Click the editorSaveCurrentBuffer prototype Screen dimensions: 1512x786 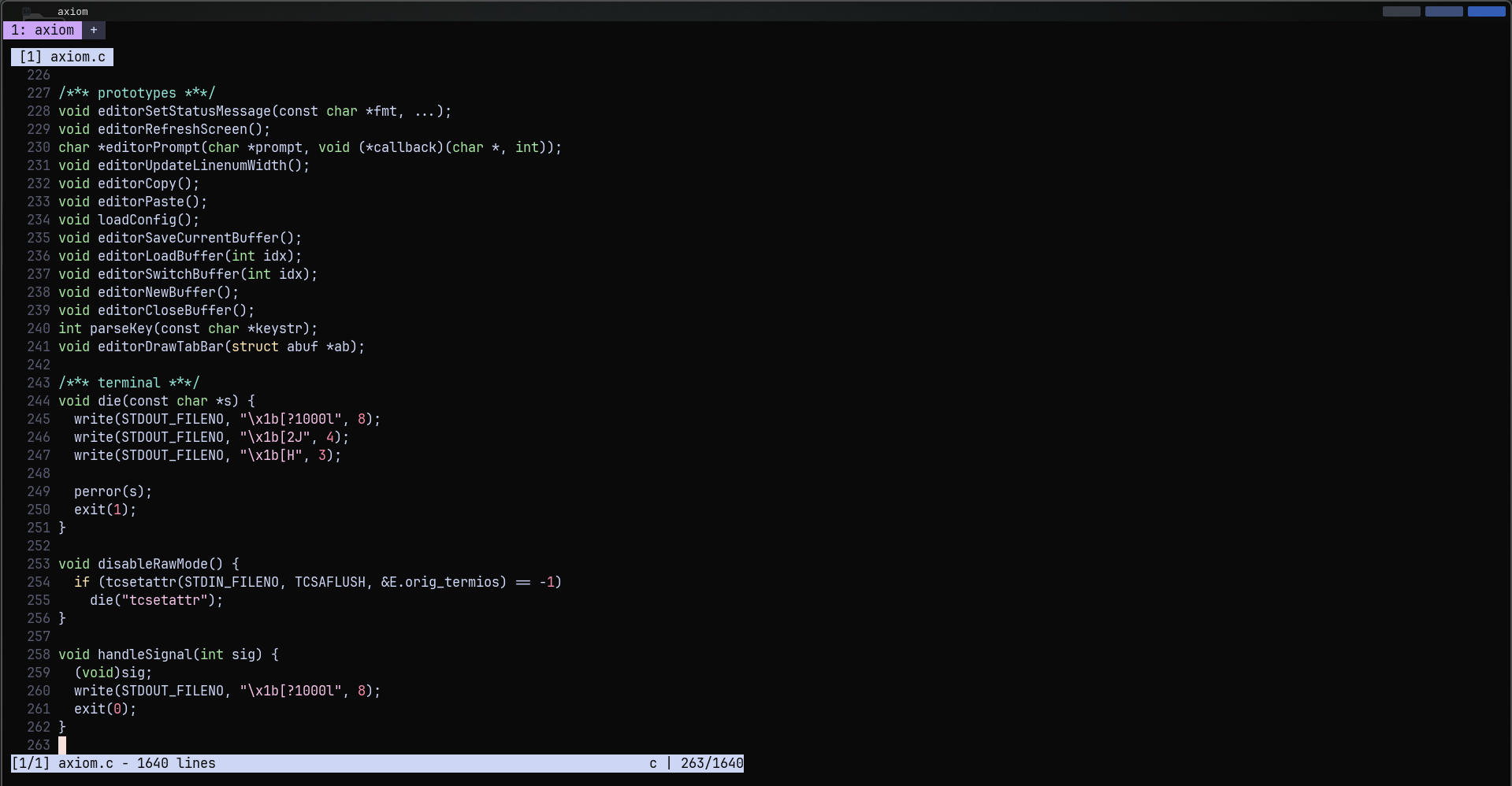pos(180,238)
